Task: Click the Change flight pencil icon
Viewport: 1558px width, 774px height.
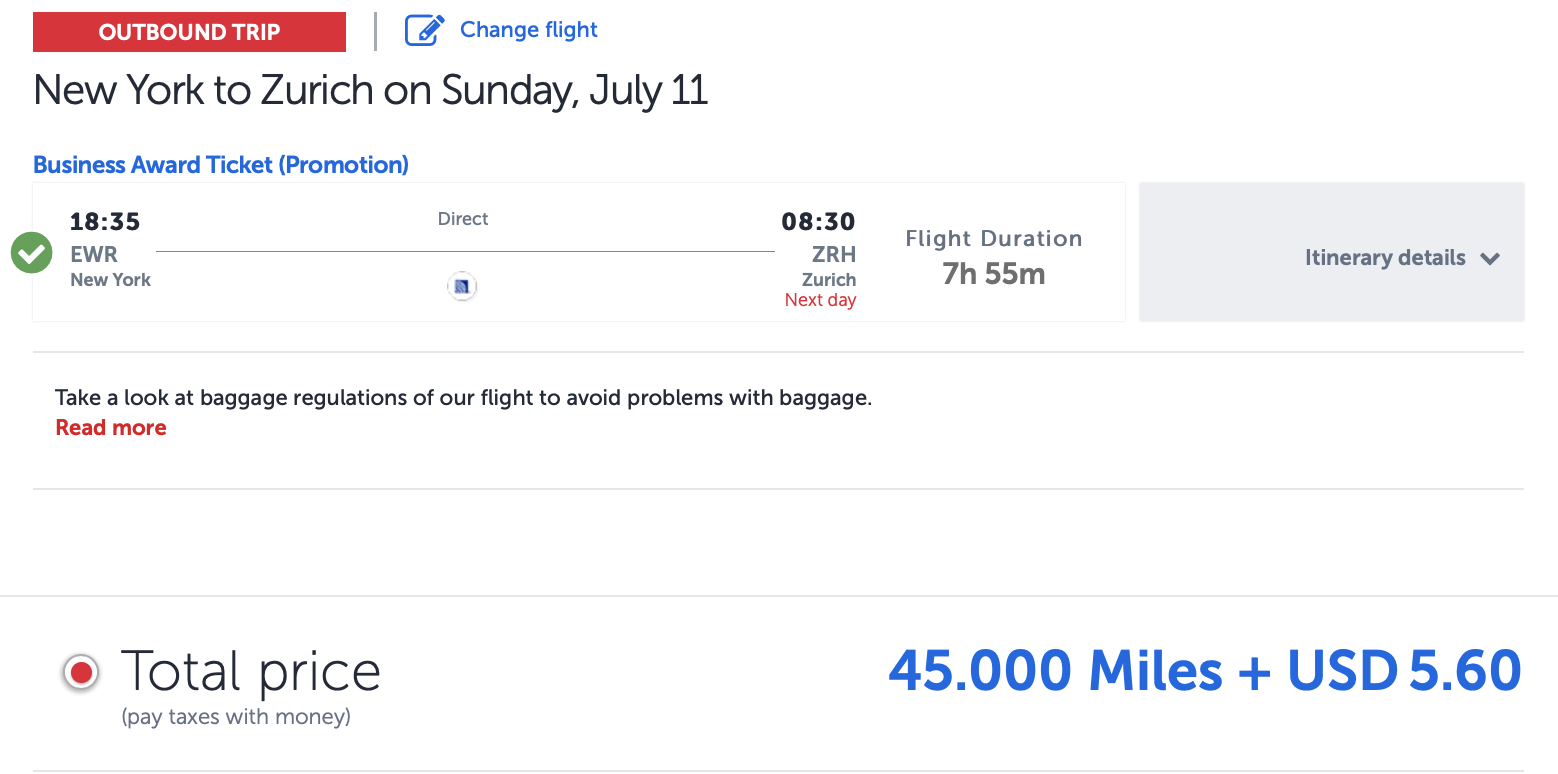Action: click(424, 30)
